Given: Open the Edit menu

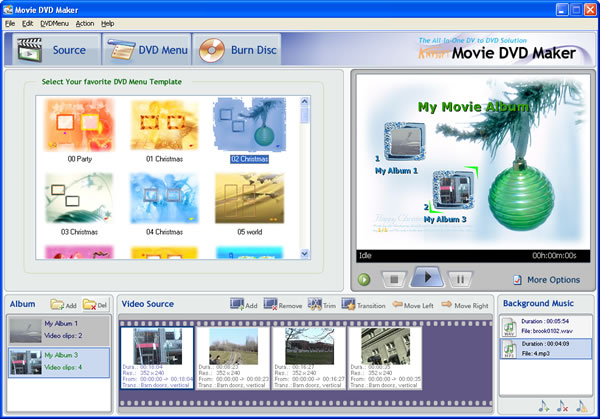Looking at the screenshot, I should click(27, 24).
